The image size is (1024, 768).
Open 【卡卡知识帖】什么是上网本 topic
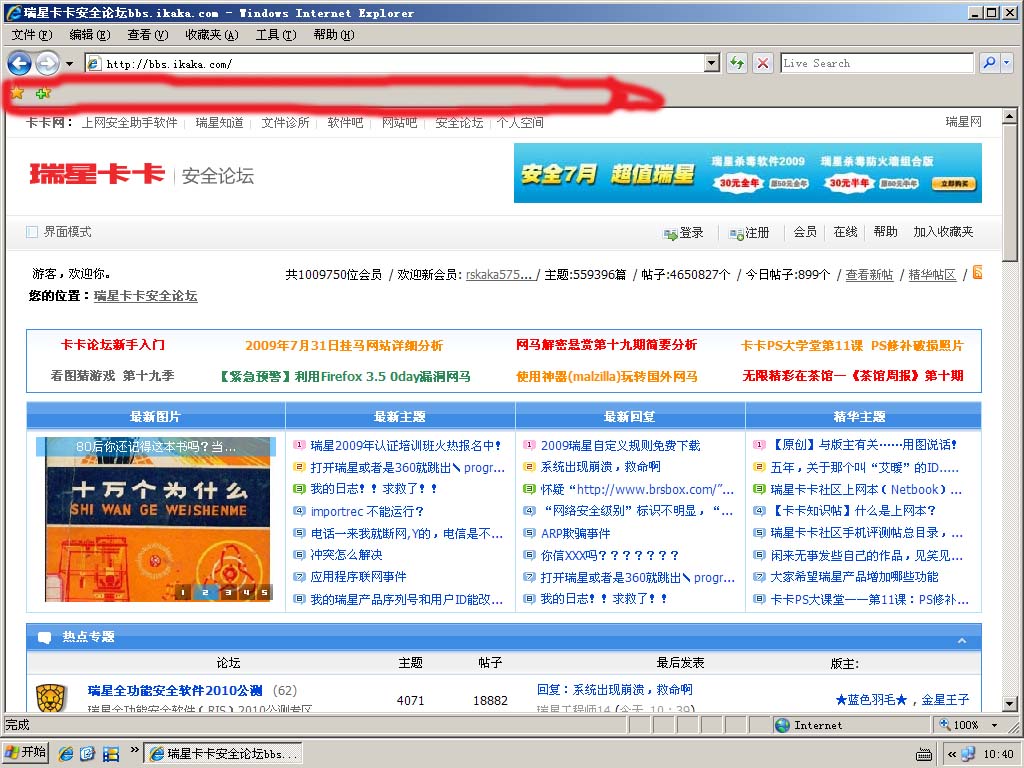(853, 511)
